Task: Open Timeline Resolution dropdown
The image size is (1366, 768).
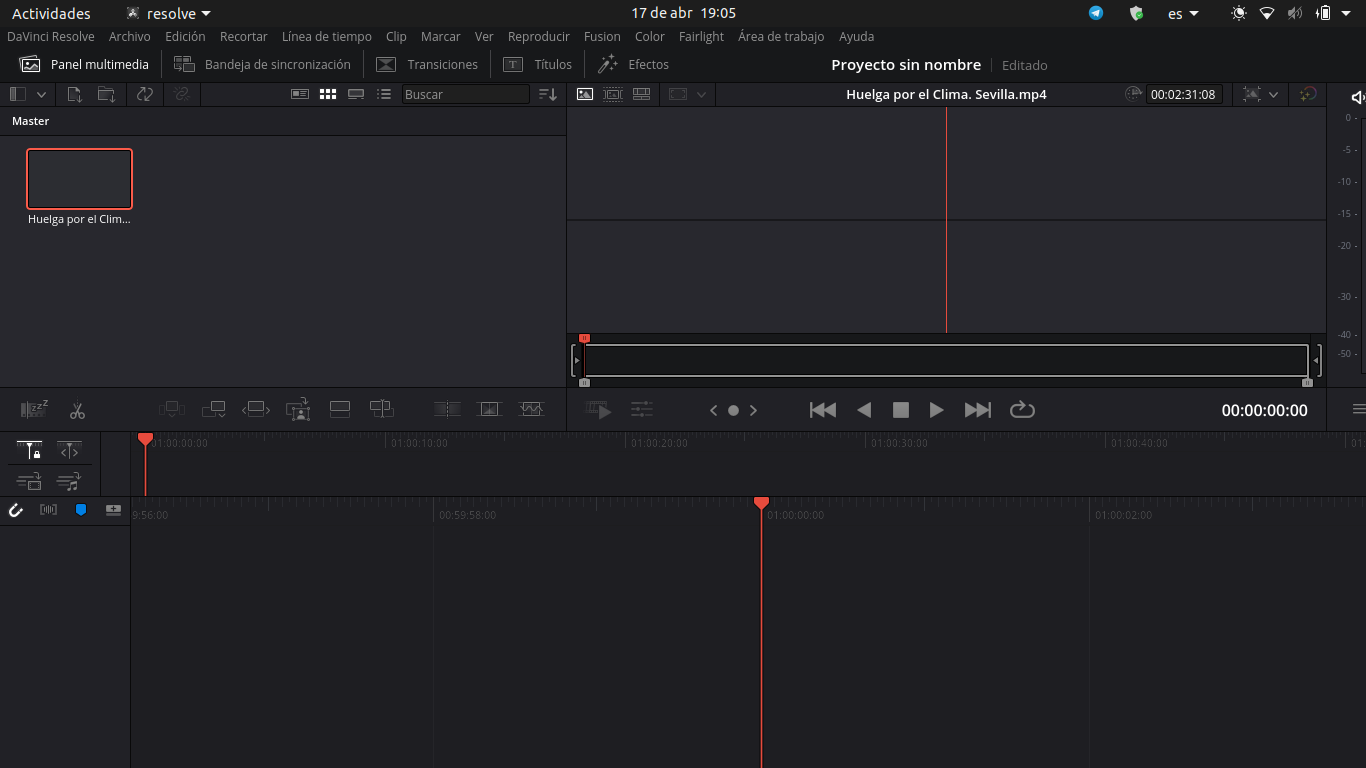Action: pos(1273,94)
